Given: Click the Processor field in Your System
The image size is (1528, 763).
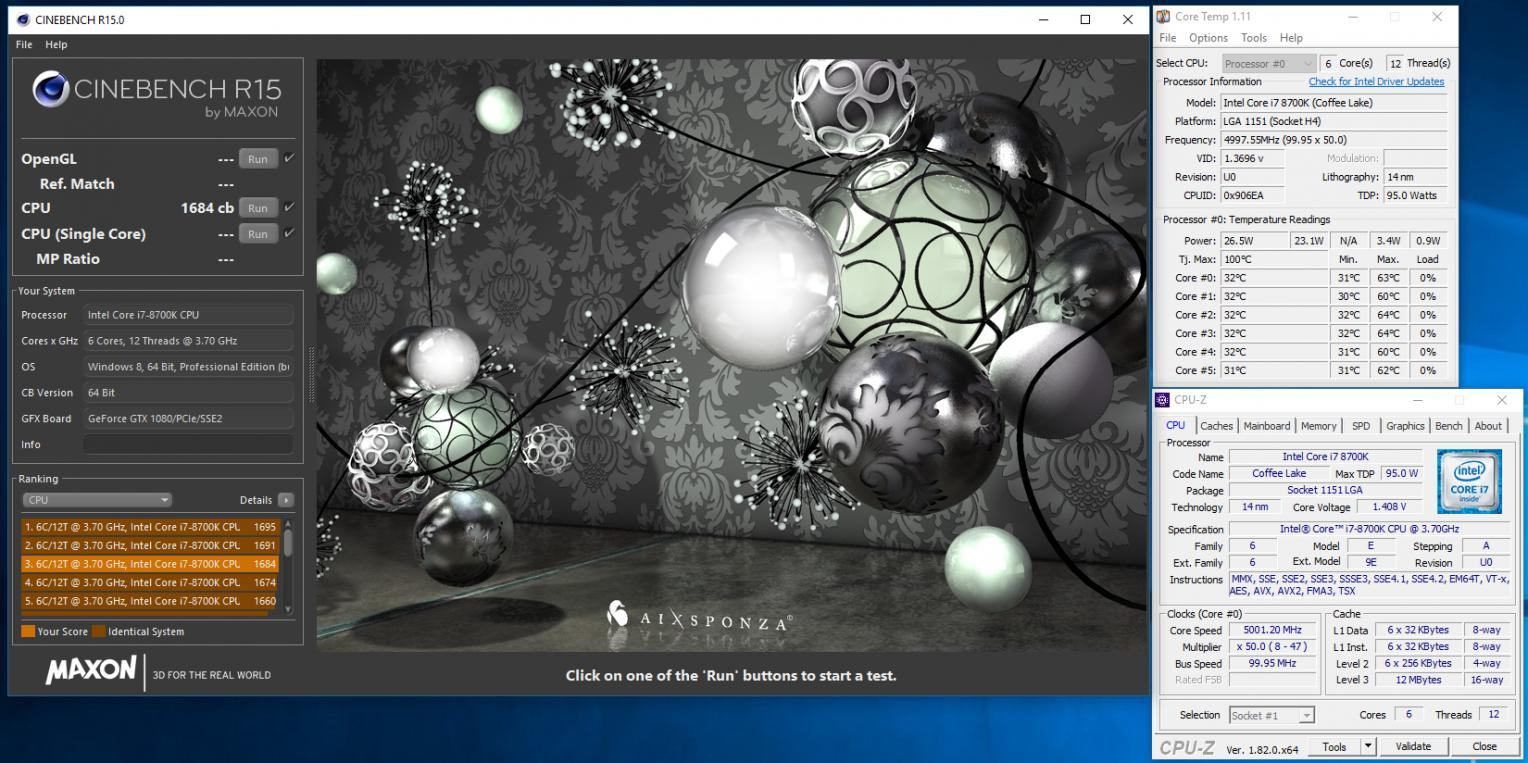Looking at the screenshot, I should (188, 315).
